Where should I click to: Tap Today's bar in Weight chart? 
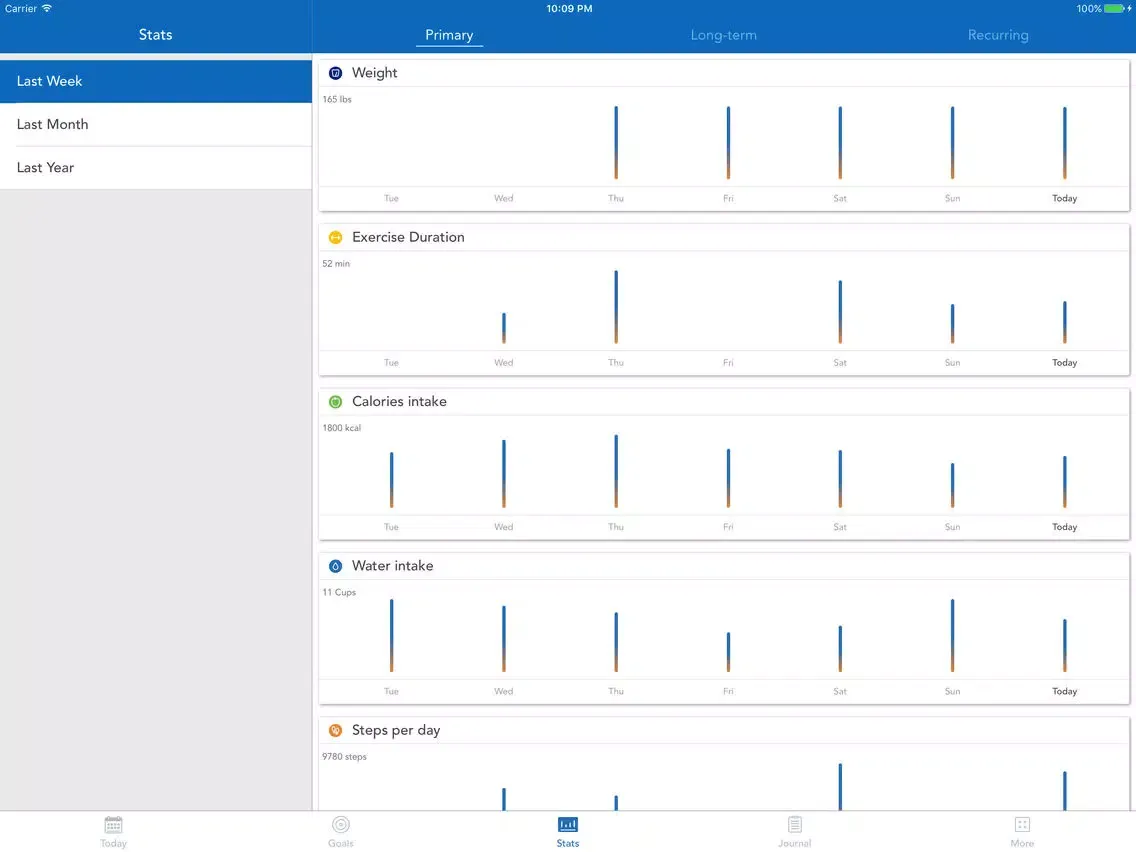pyautogui.click(x=1064, y=143)
